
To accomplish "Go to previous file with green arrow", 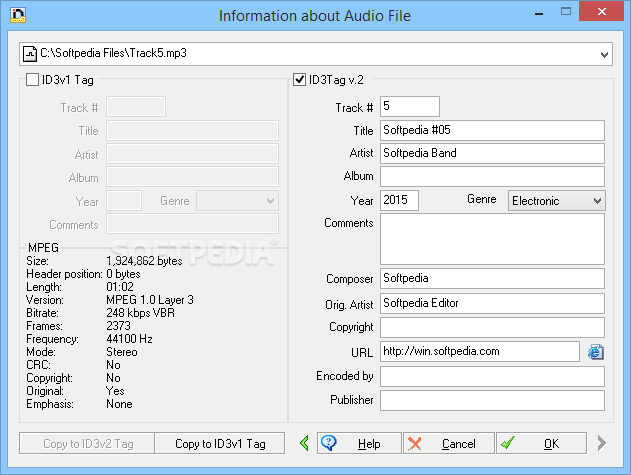I will pyautogui.click(x=305, y=443).
